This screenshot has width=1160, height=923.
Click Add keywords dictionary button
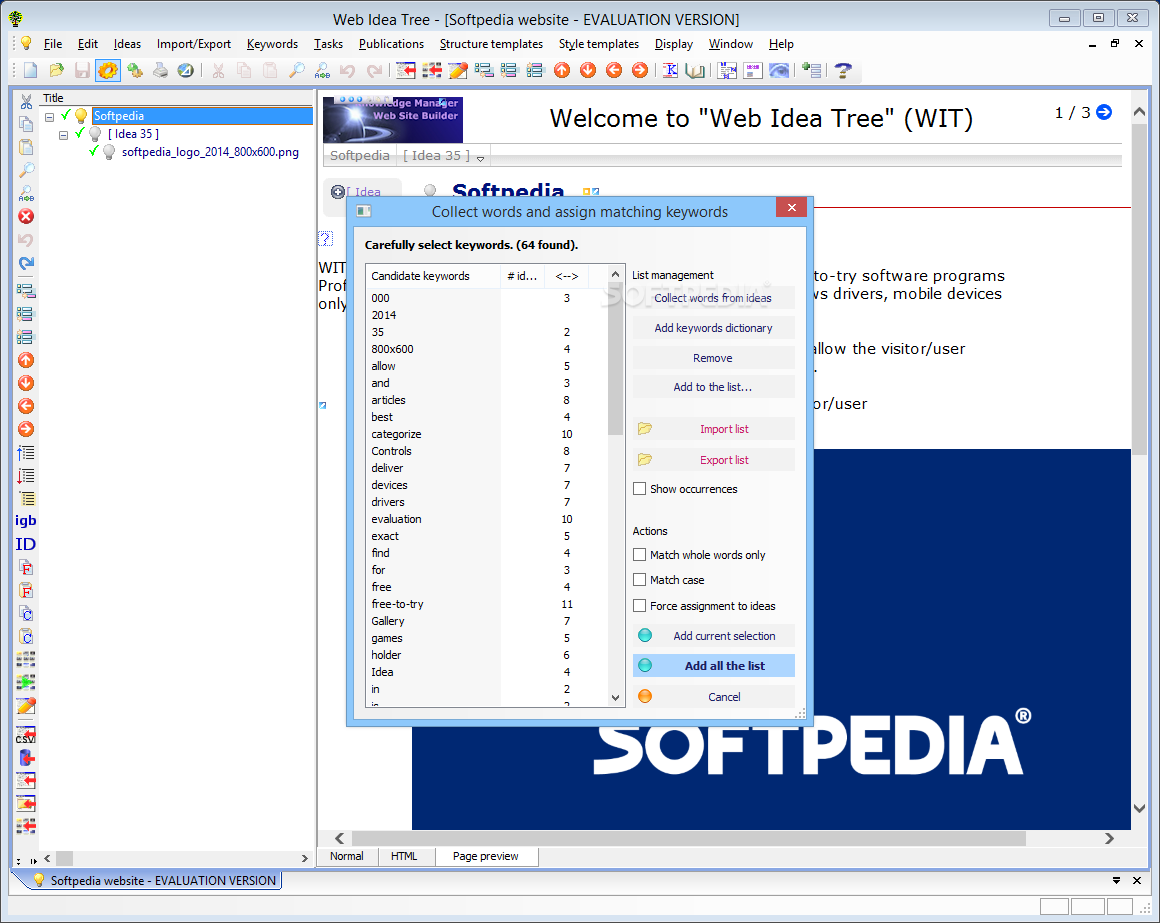(713, 328)
